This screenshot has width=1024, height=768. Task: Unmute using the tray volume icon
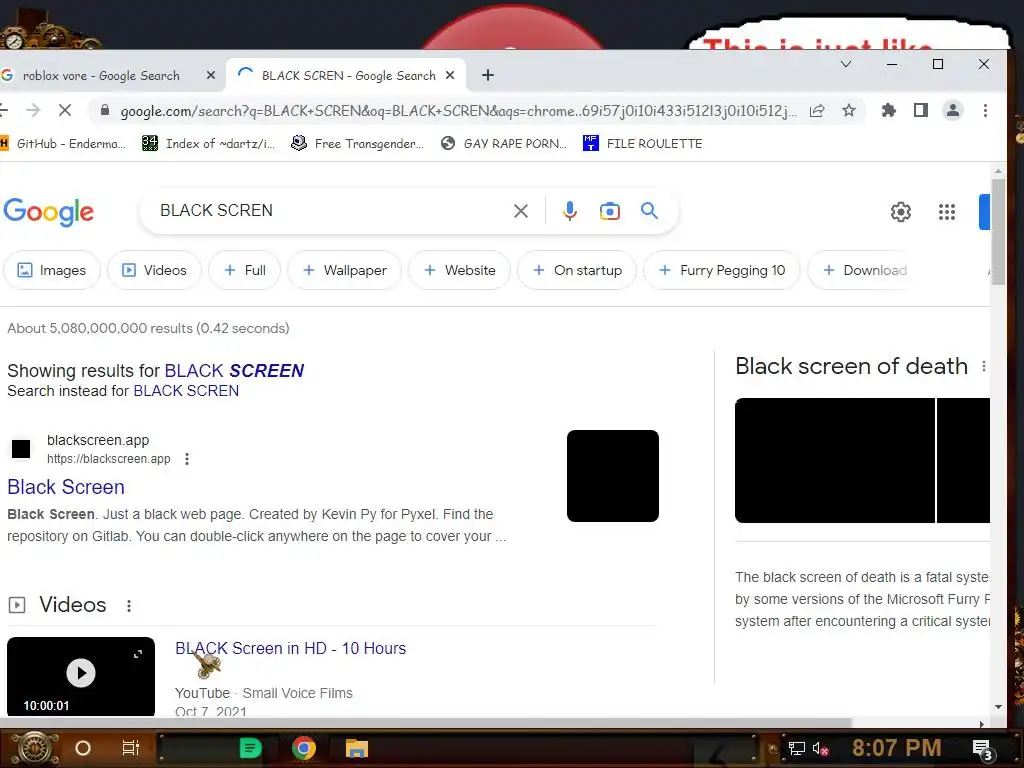coord(820,748)
